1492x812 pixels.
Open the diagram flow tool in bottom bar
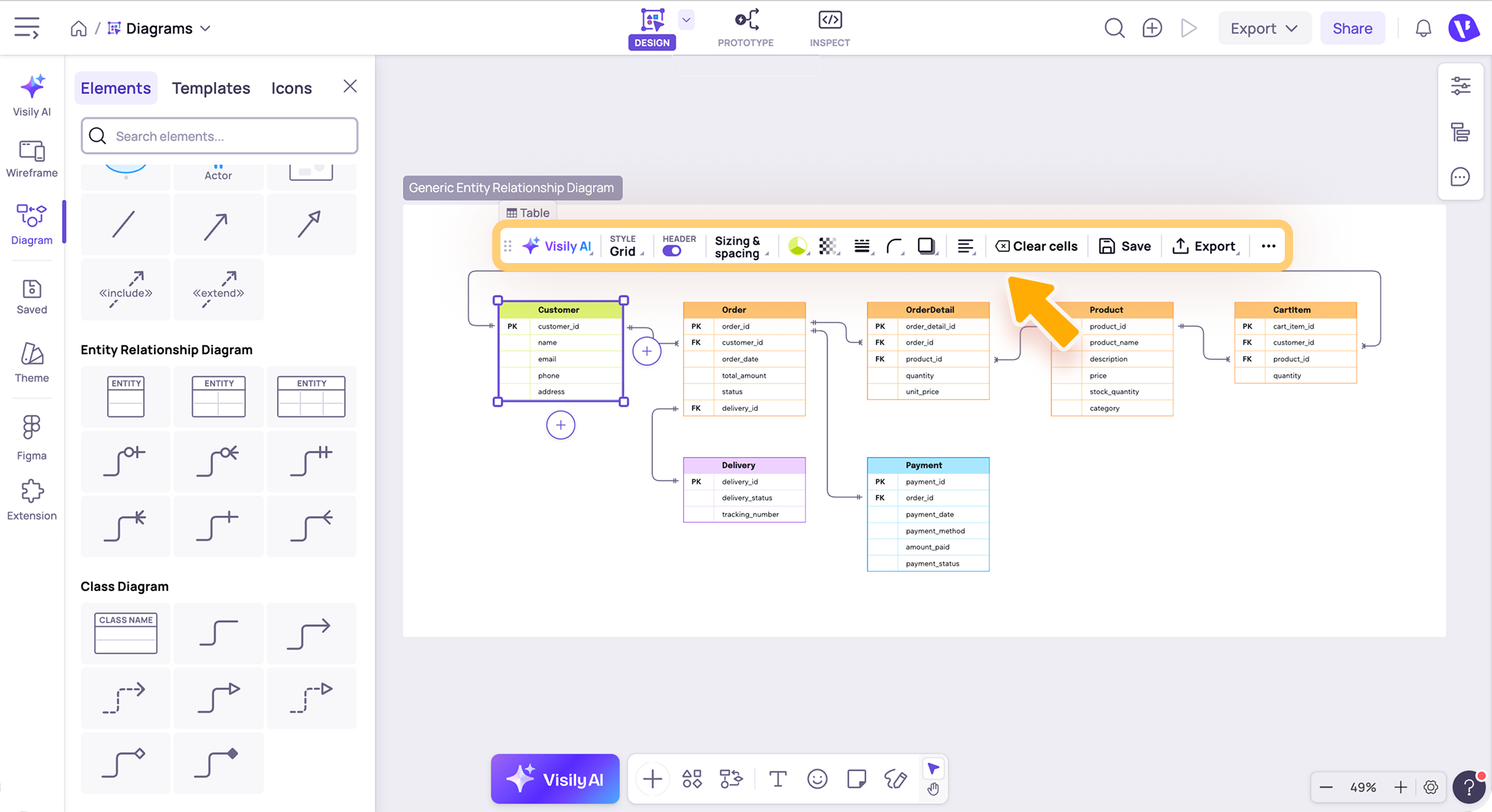(731, 780)
